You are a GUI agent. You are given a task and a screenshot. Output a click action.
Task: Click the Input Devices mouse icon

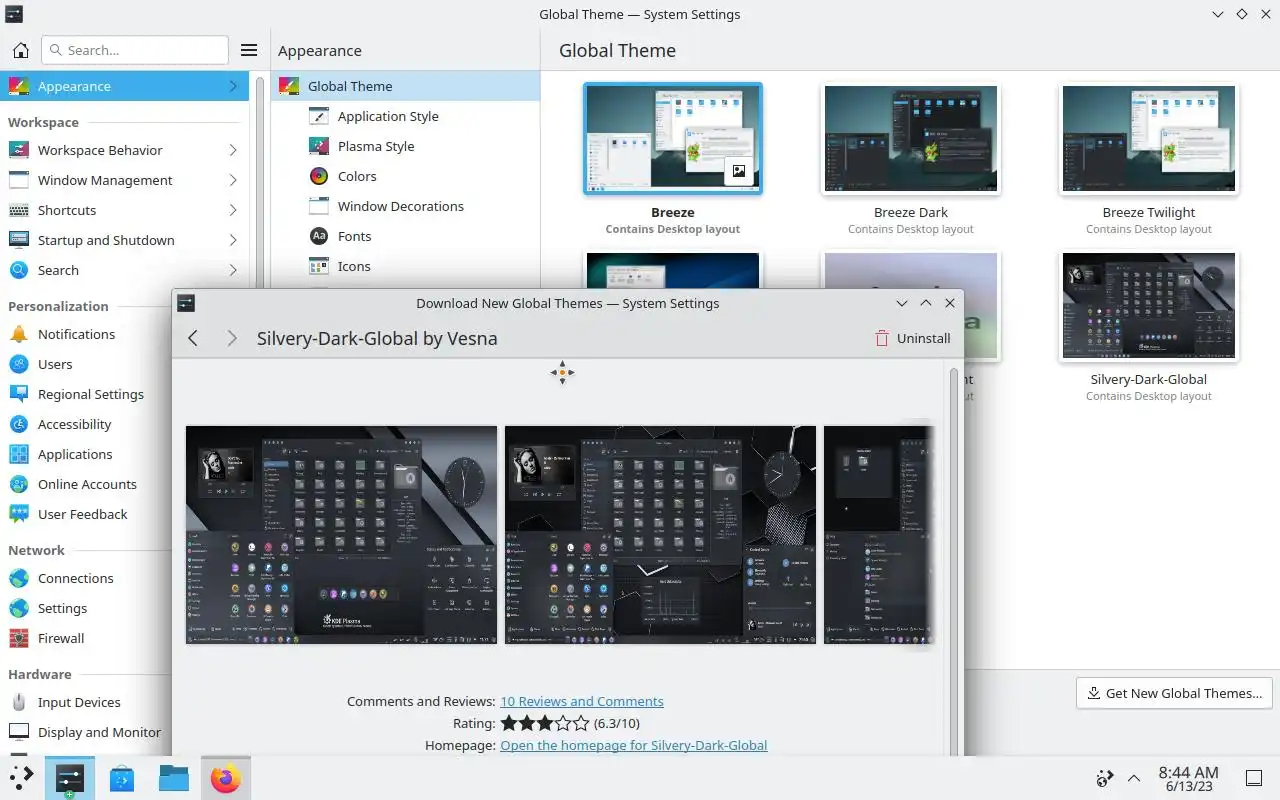click(x=19, y=702)
